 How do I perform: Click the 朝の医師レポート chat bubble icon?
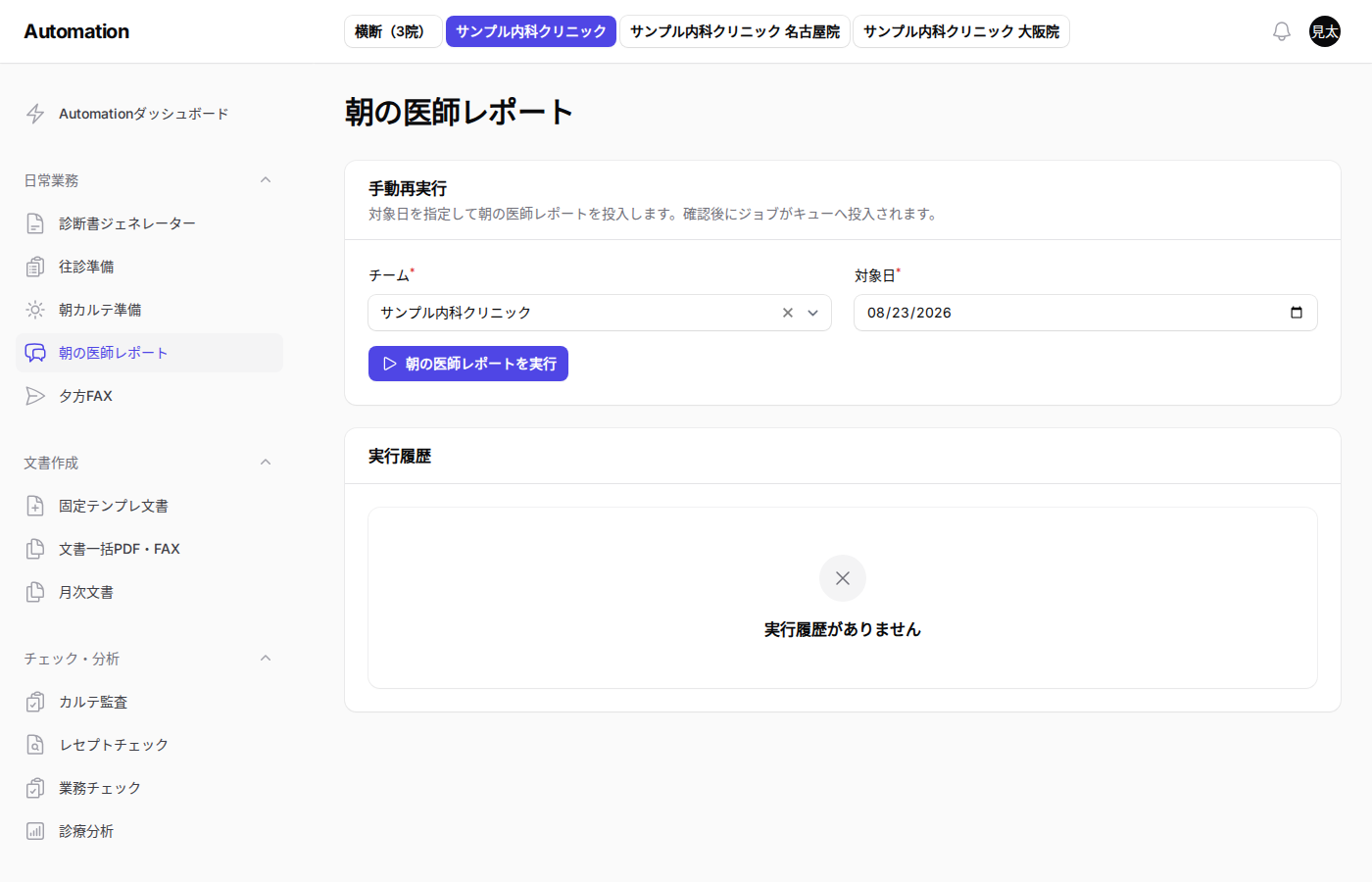35,353
